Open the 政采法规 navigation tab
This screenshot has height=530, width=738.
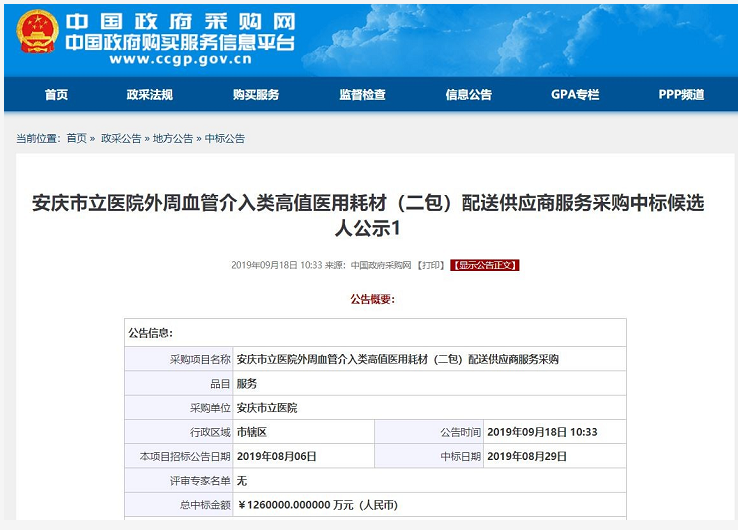click(149, 95)
